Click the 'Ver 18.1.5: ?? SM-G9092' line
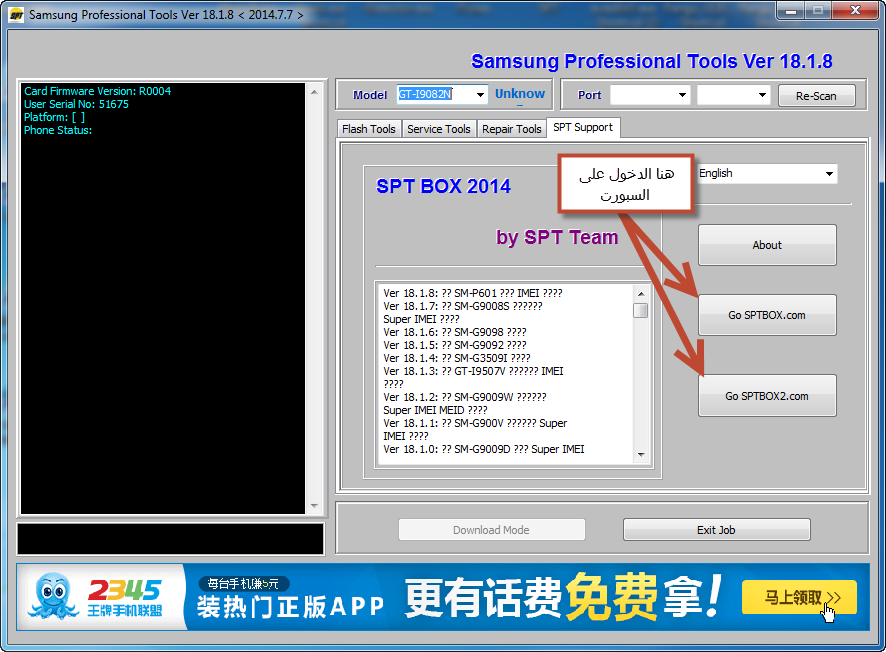The image size is (886, 652). click(x=454, y=345)
